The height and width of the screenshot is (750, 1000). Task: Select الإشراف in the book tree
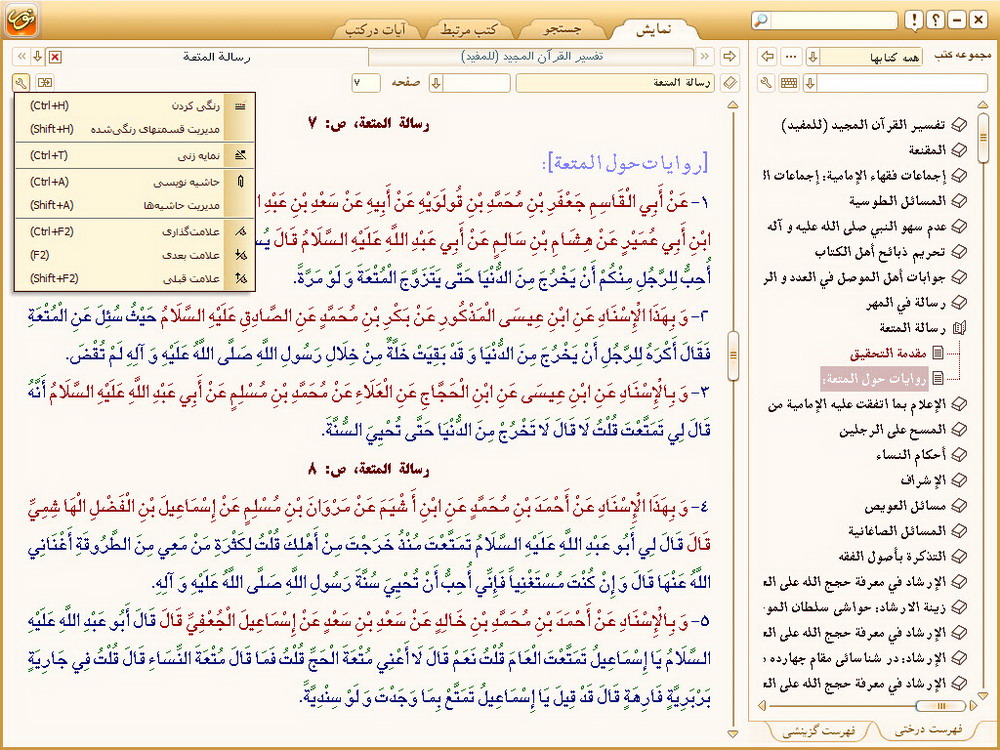click(923, 481)
